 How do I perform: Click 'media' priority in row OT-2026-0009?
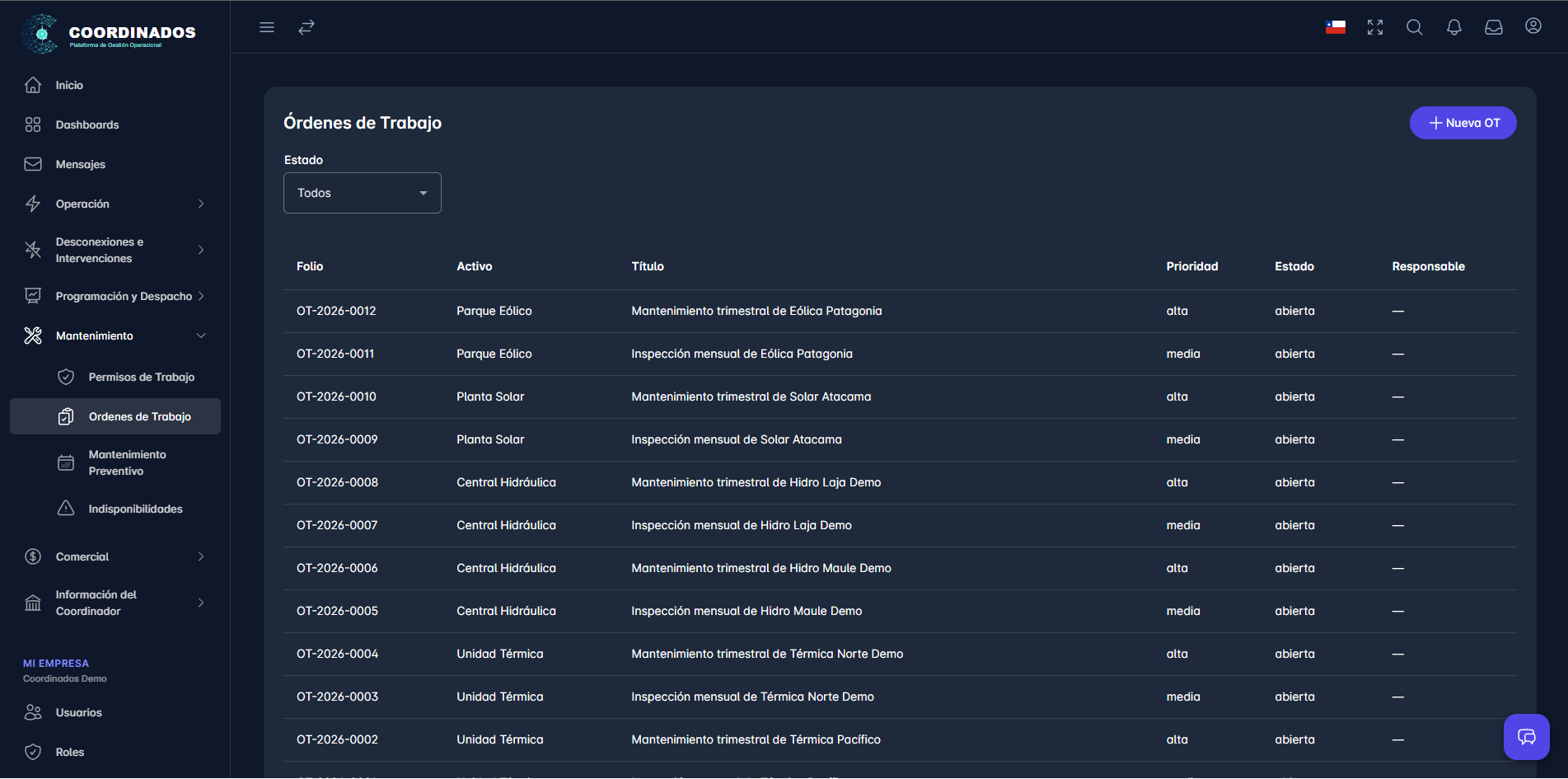click(1183, 439)
